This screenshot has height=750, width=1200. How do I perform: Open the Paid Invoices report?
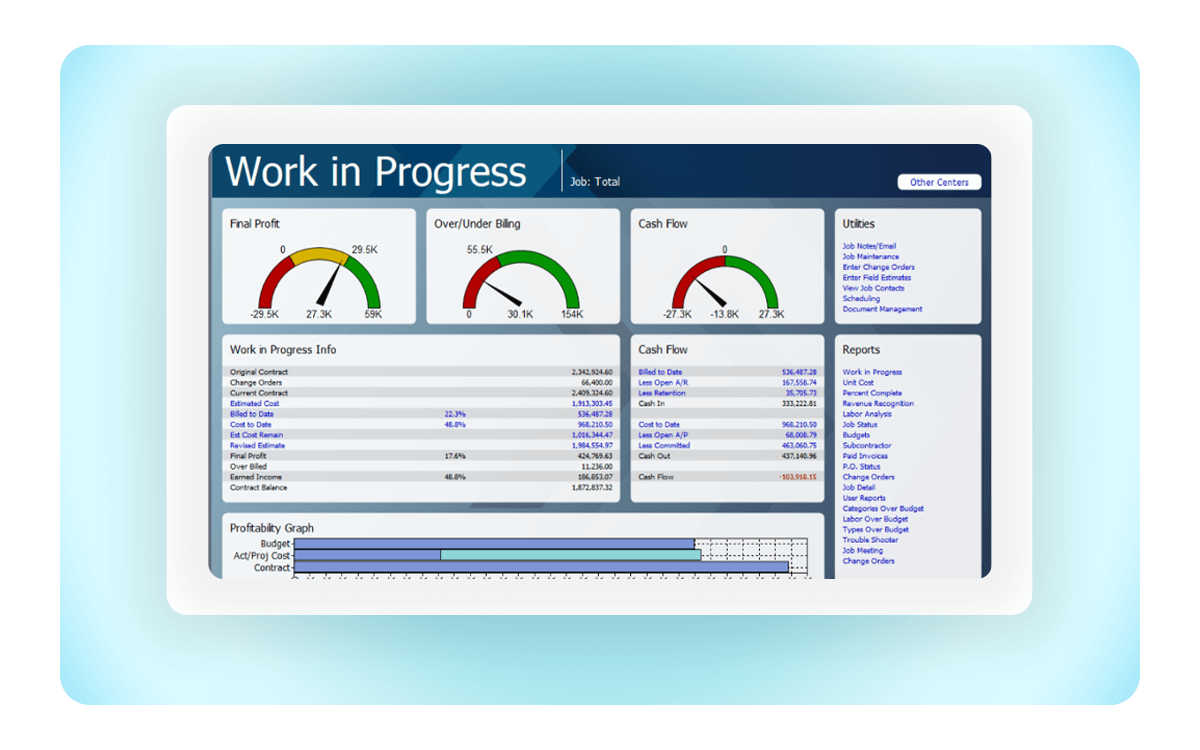coord(865,456)
